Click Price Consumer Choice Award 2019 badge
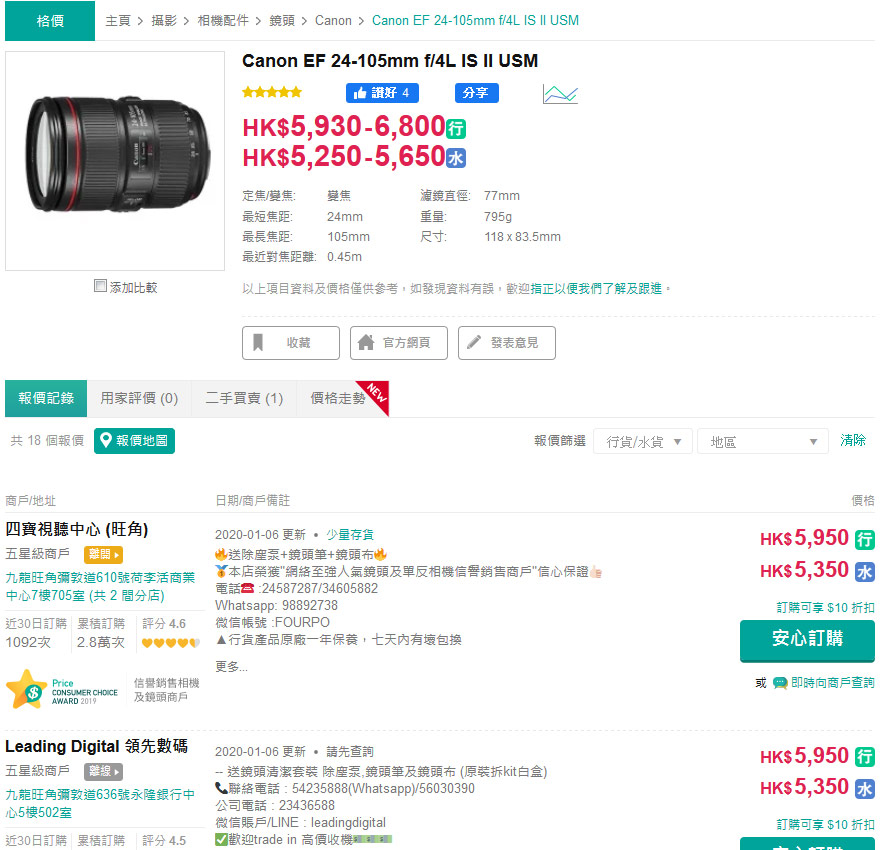Viewport: 890px width, 850px height. pyautogui.click(x=62, y=690)
